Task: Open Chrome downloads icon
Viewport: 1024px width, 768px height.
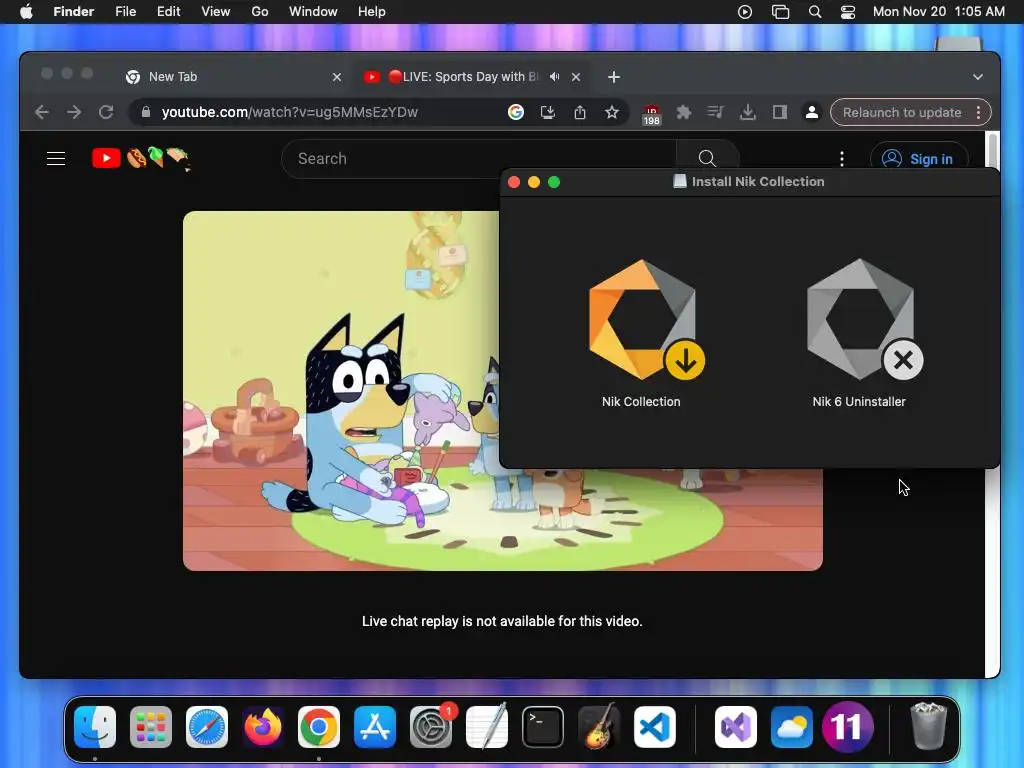Action: pyautogui.click(x=748, y=112)
